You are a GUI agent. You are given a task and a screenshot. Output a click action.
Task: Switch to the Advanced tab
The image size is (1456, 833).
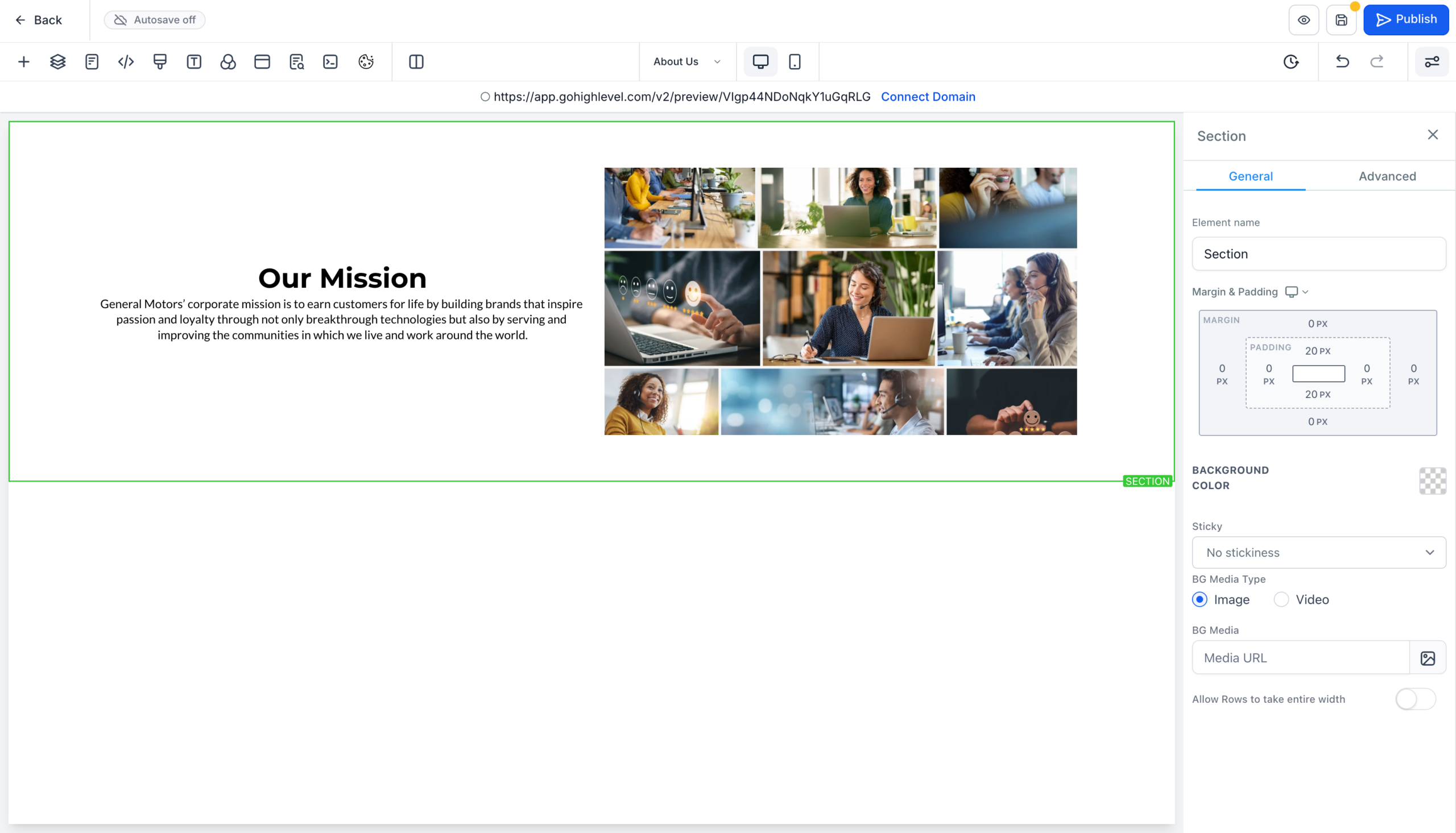coord(1387,176)
